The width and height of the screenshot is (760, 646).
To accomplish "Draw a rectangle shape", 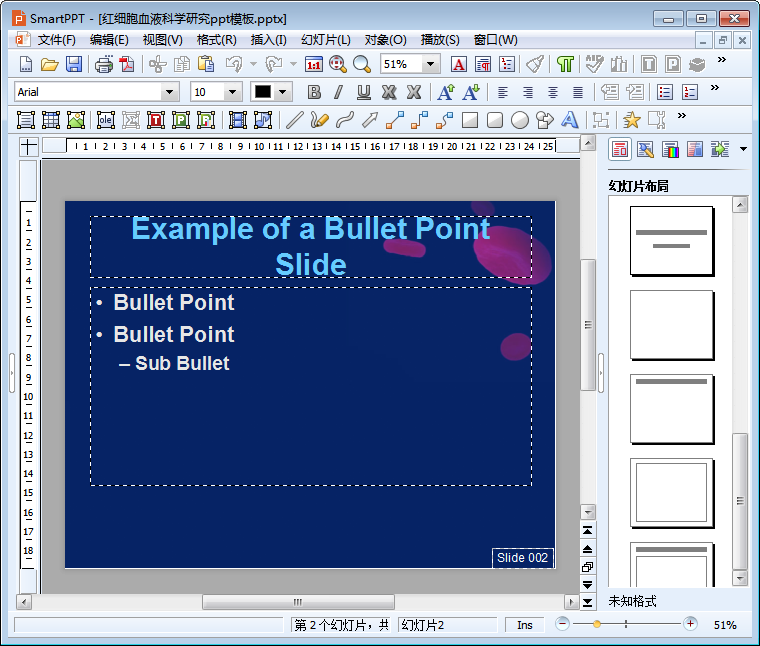I will click(x=470, y=120).
